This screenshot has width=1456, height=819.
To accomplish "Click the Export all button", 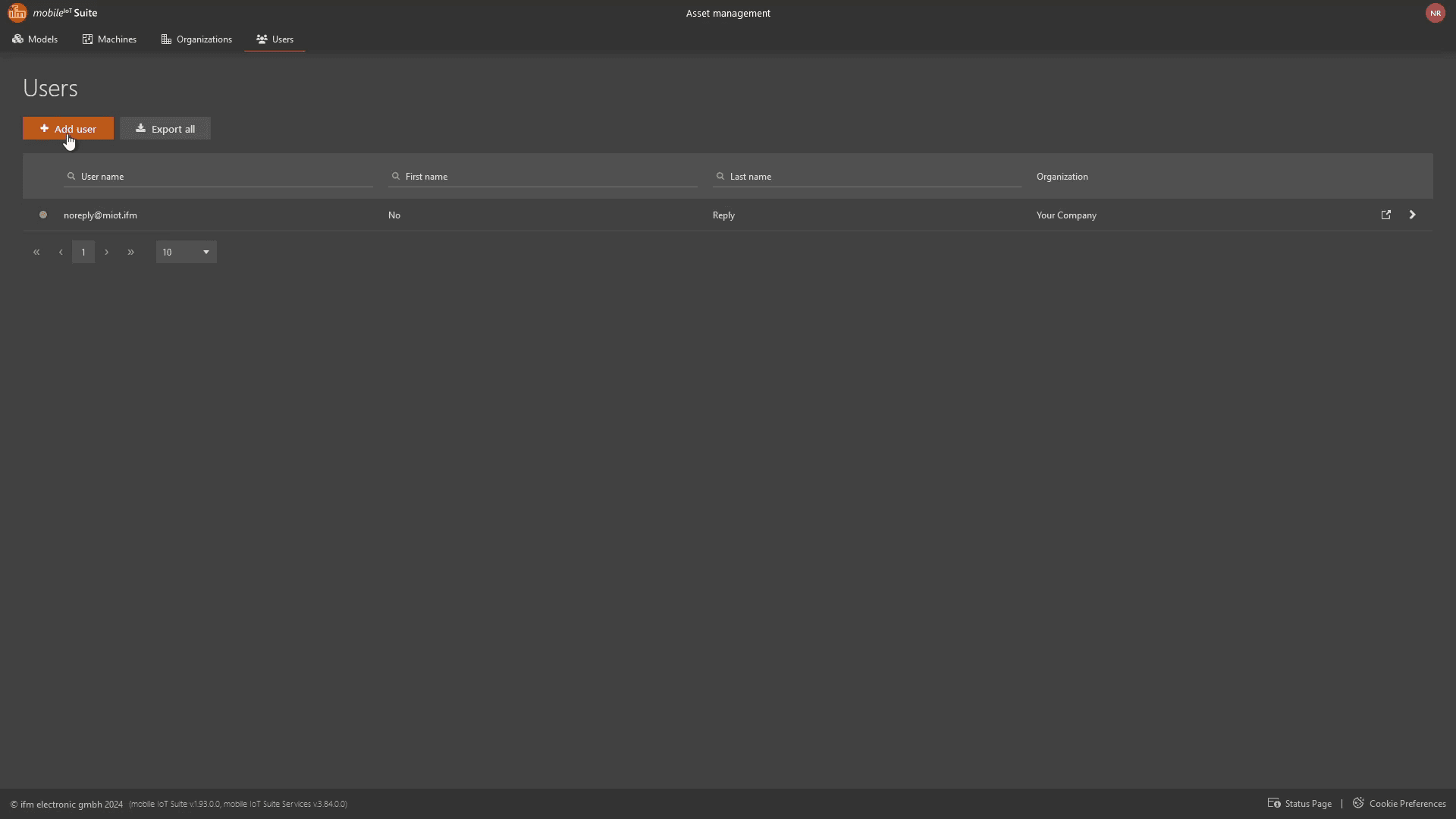I will pyautogui.click(x=165, y=129).
